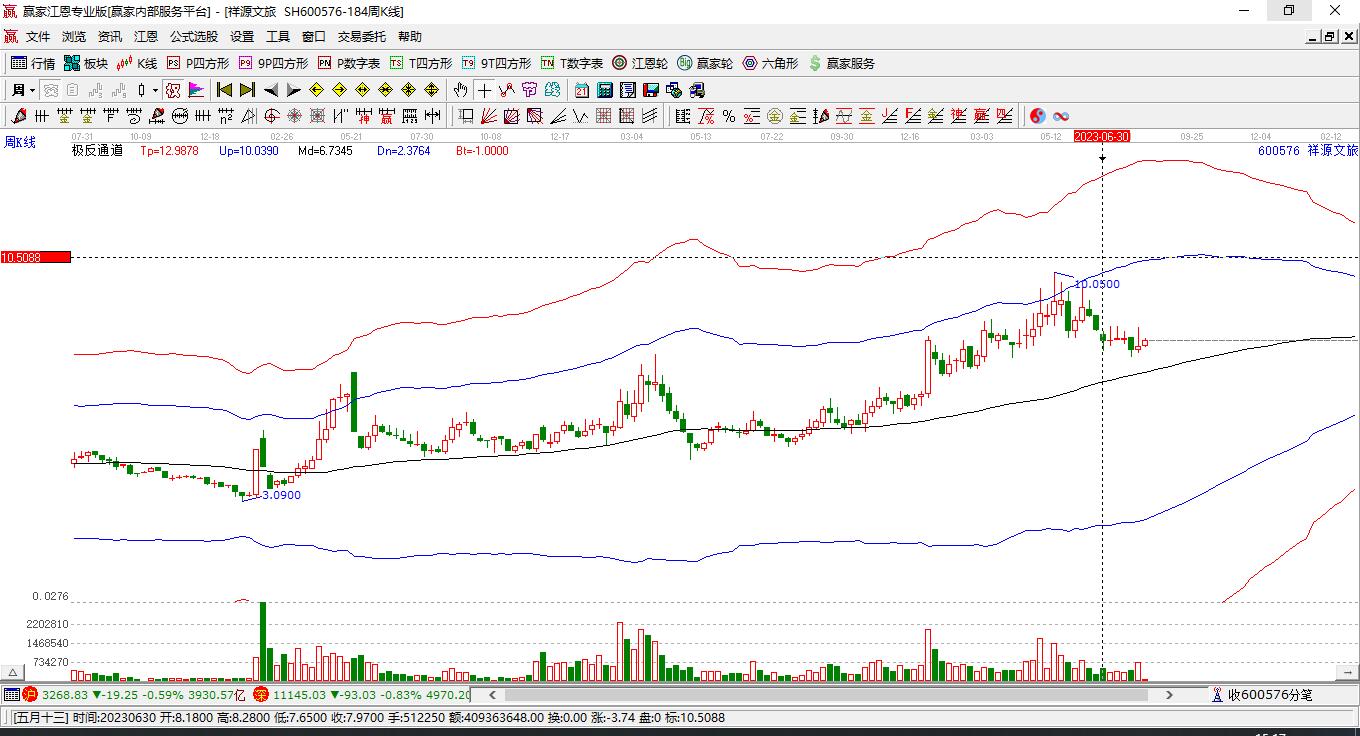Click the Shenzhen index 深 status icon

(x=262, y=694)
